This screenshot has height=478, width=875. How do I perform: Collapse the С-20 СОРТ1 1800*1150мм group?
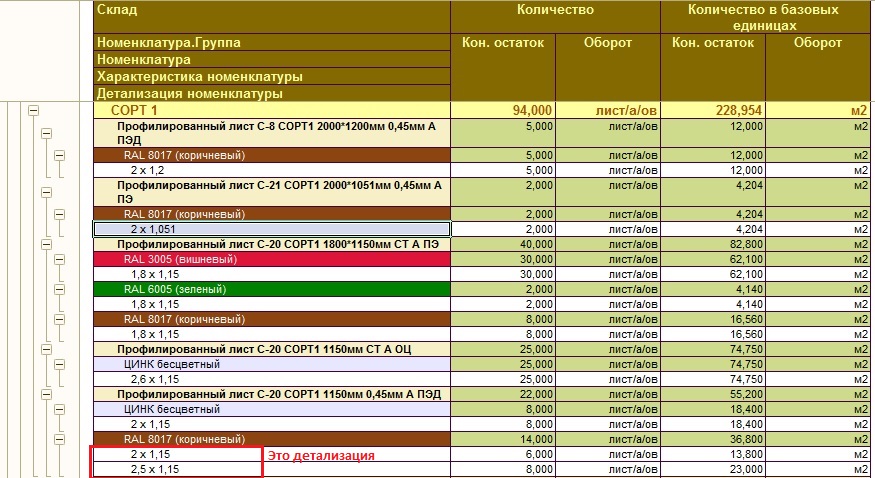click(46, 244)
